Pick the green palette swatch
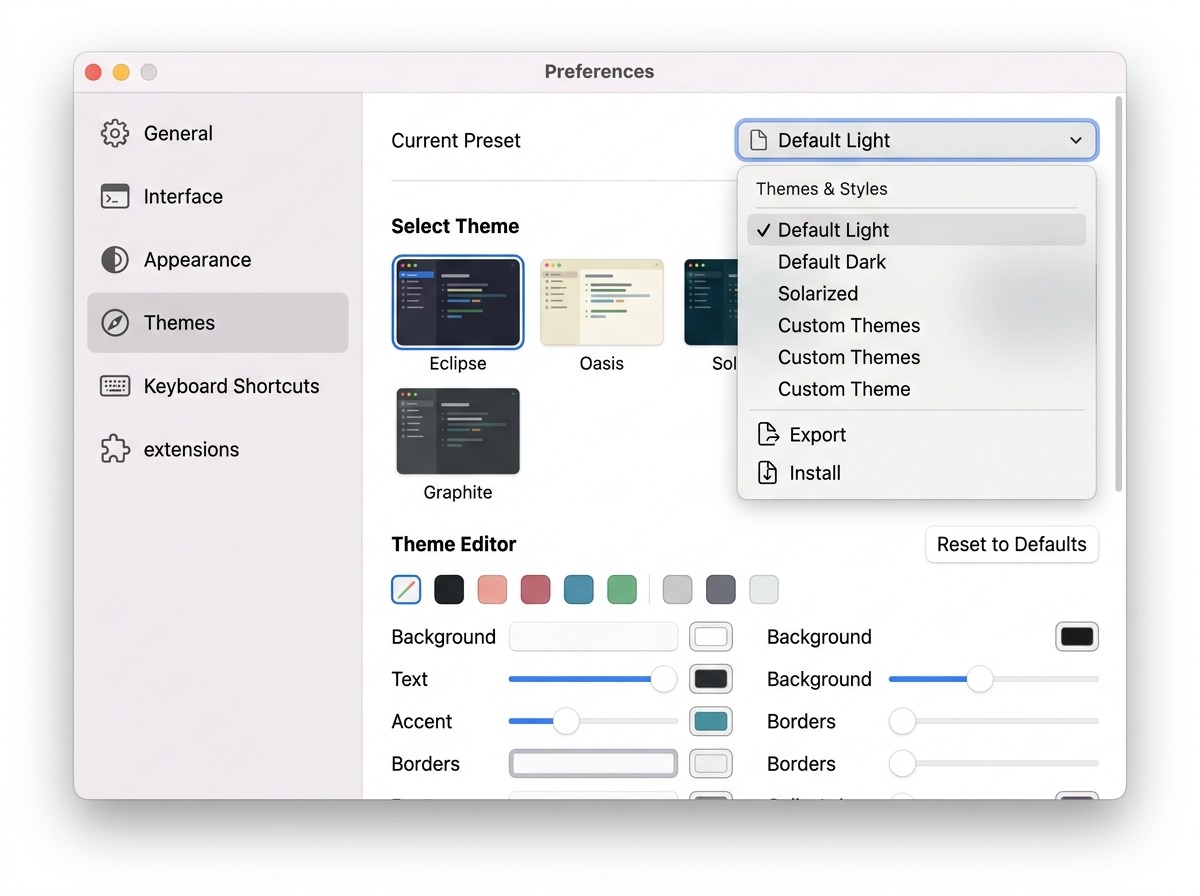1200x896 pixels. (x=622, y=589)
